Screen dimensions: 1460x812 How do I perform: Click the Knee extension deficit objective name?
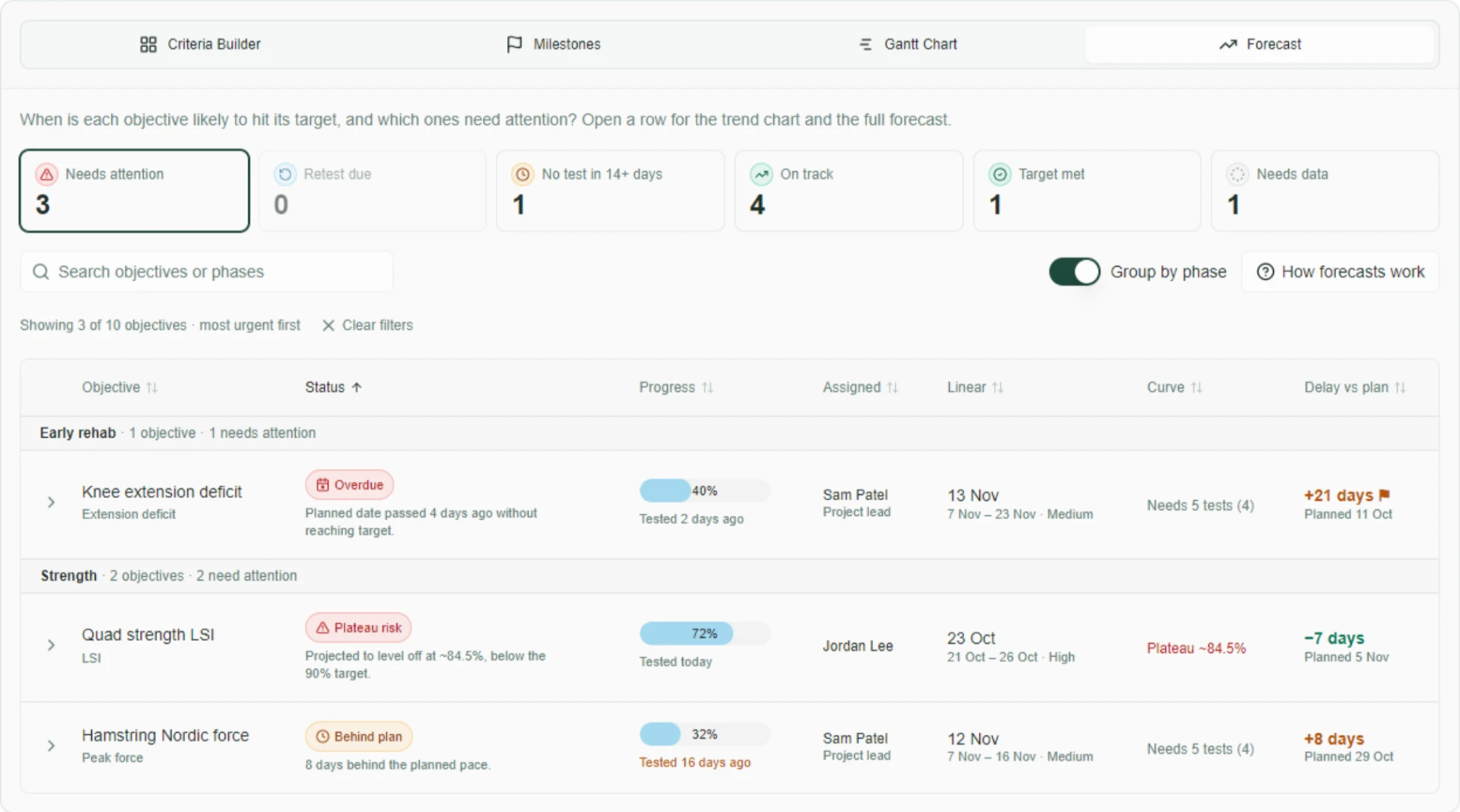click(162, 492)
